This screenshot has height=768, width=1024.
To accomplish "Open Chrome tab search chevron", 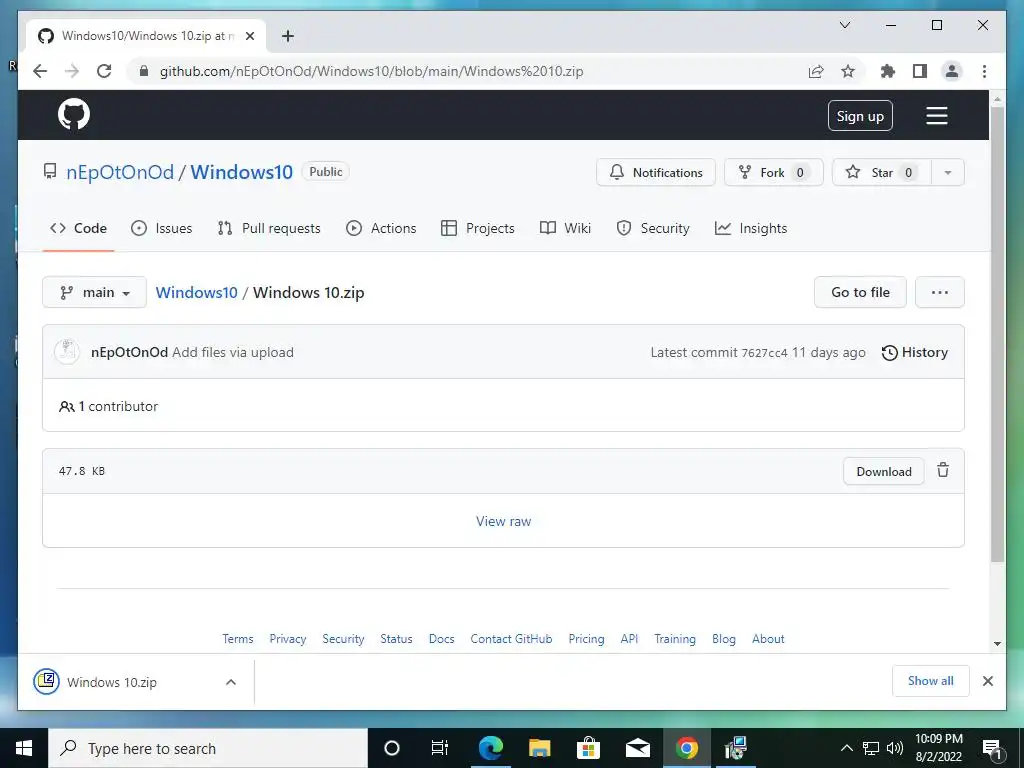I will pos(844,25).
